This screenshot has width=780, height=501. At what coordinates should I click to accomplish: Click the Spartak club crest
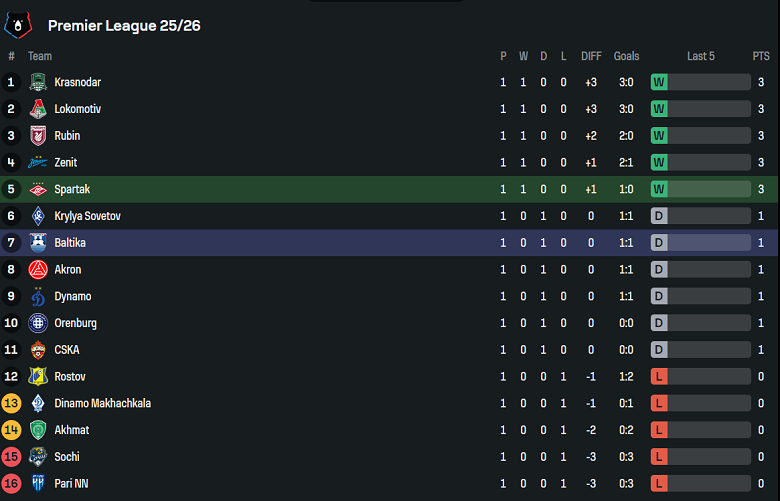tap(37, 189)
